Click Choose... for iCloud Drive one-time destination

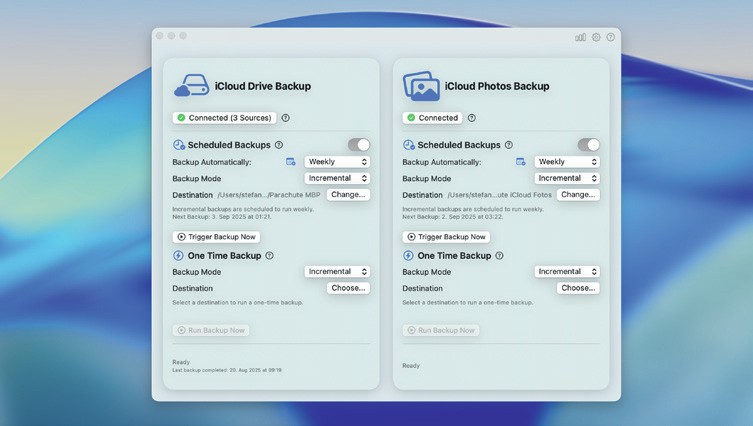tap(348, 288)
